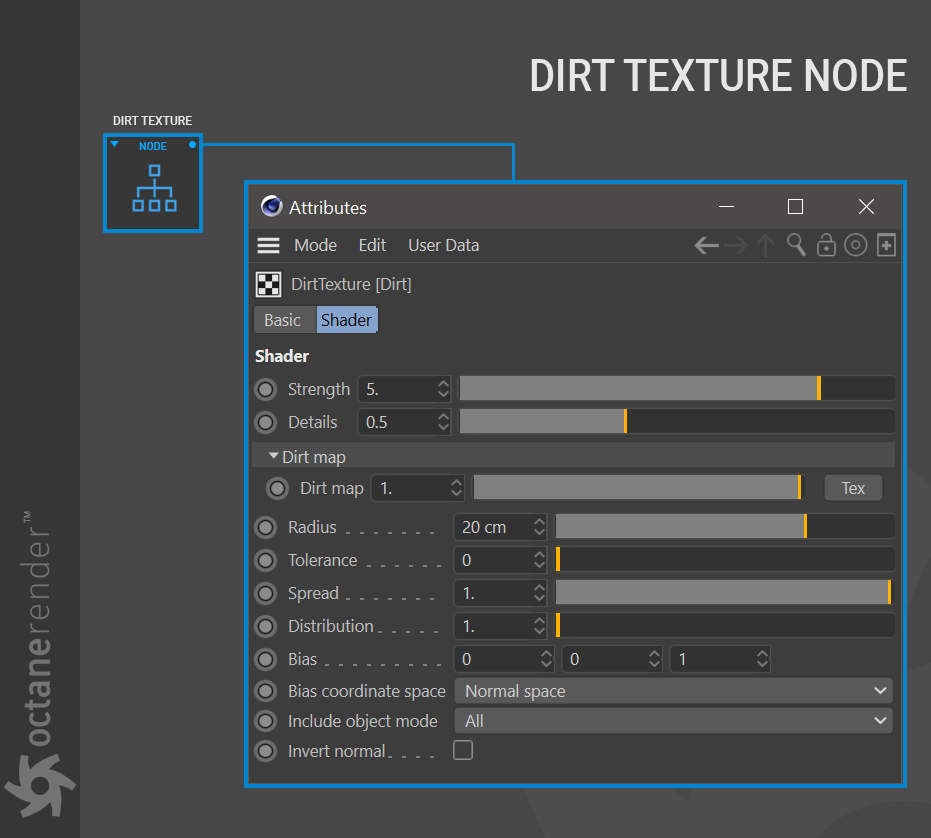The width and height of the screenshot is (931, 838).
Task: Click the Details slider bar
Action: (x=676, y=422)
